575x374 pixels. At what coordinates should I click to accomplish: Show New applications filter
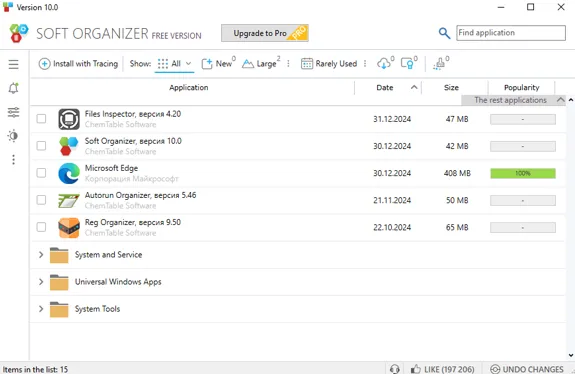[x=219, y=63]
